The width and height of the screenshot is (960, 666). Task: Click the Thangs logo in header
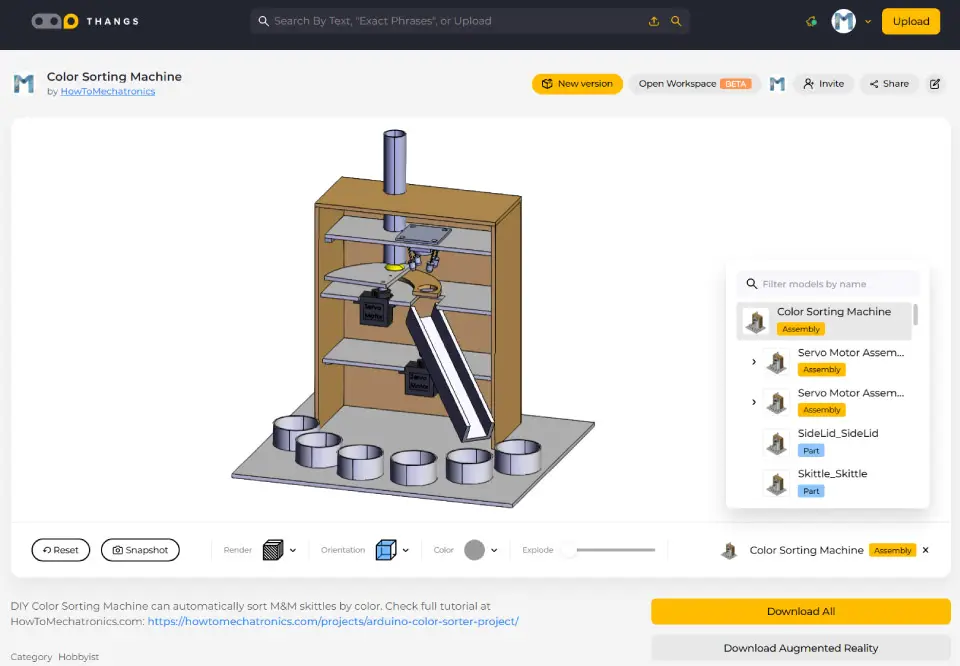85,21
